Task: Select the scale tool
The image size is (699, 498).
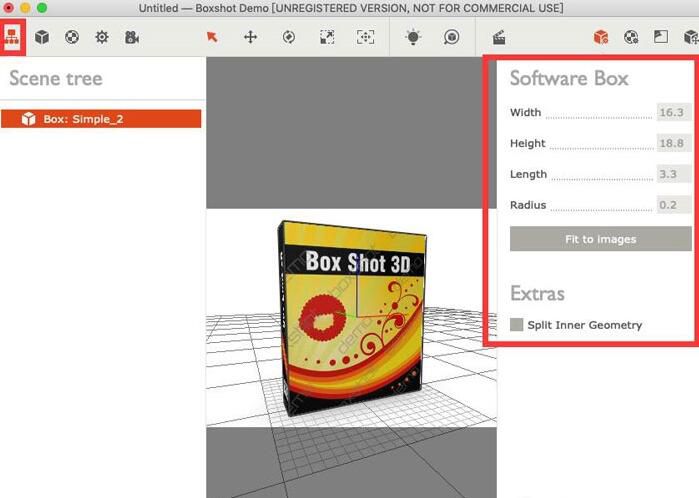Action: pyautogui.click(x=327, y=37)
